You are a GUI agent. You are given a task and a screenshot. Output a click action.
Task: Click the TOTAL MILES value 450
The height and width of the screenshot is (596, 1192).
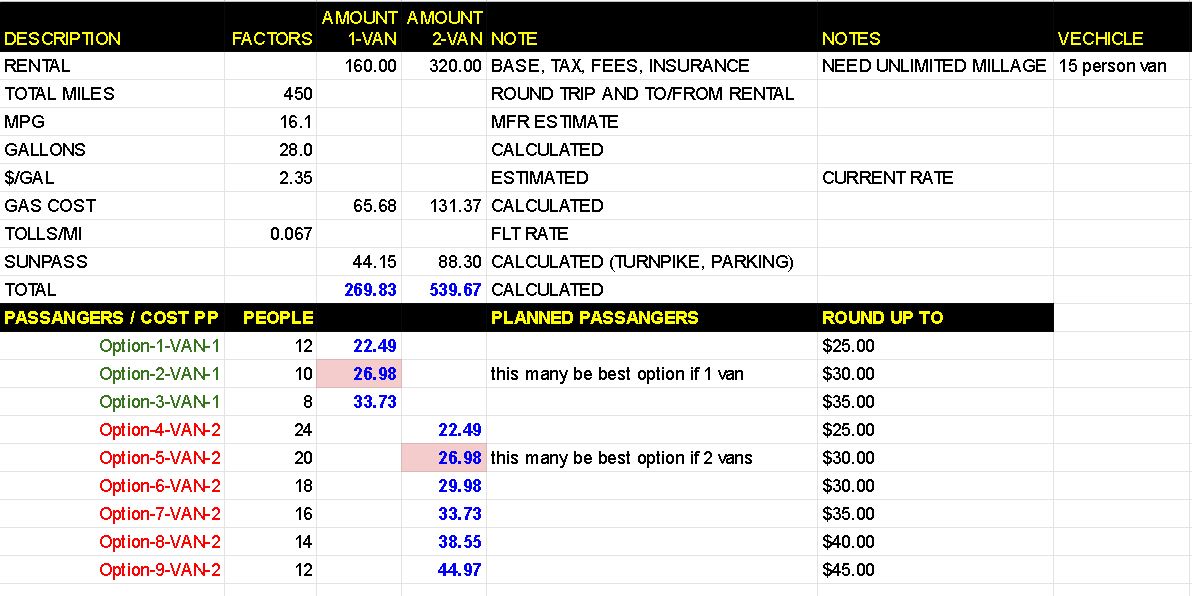298,94
